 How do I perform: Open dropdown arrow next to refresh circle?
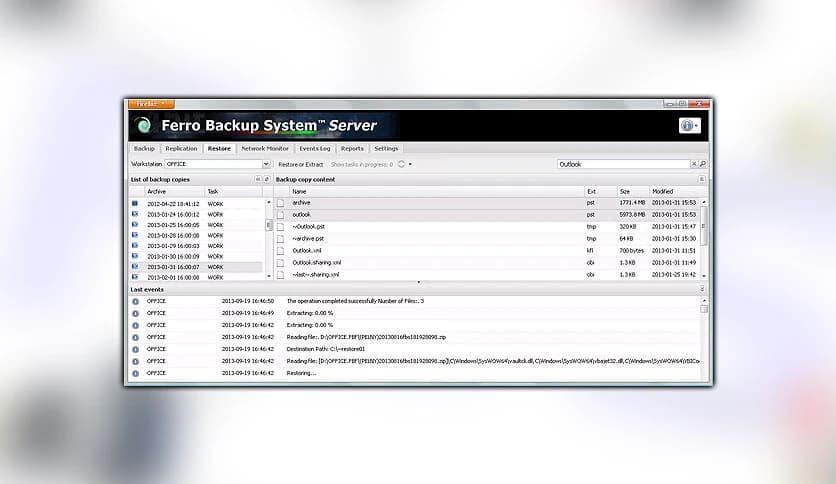410,164
